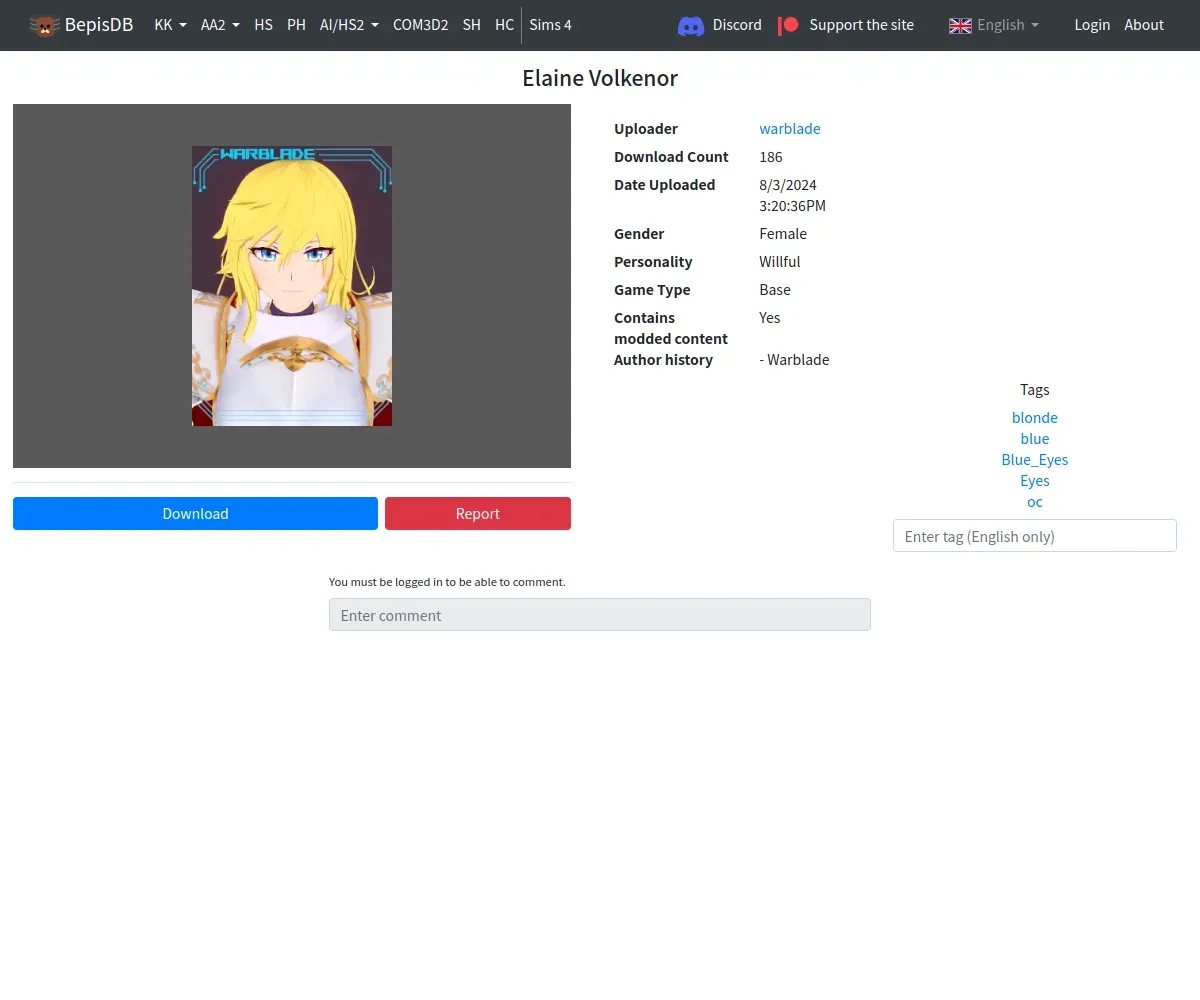The height and width of the screenshot is (1000, 1200).
Task: Click the Contains modded content label
Action: pos(671,328)
